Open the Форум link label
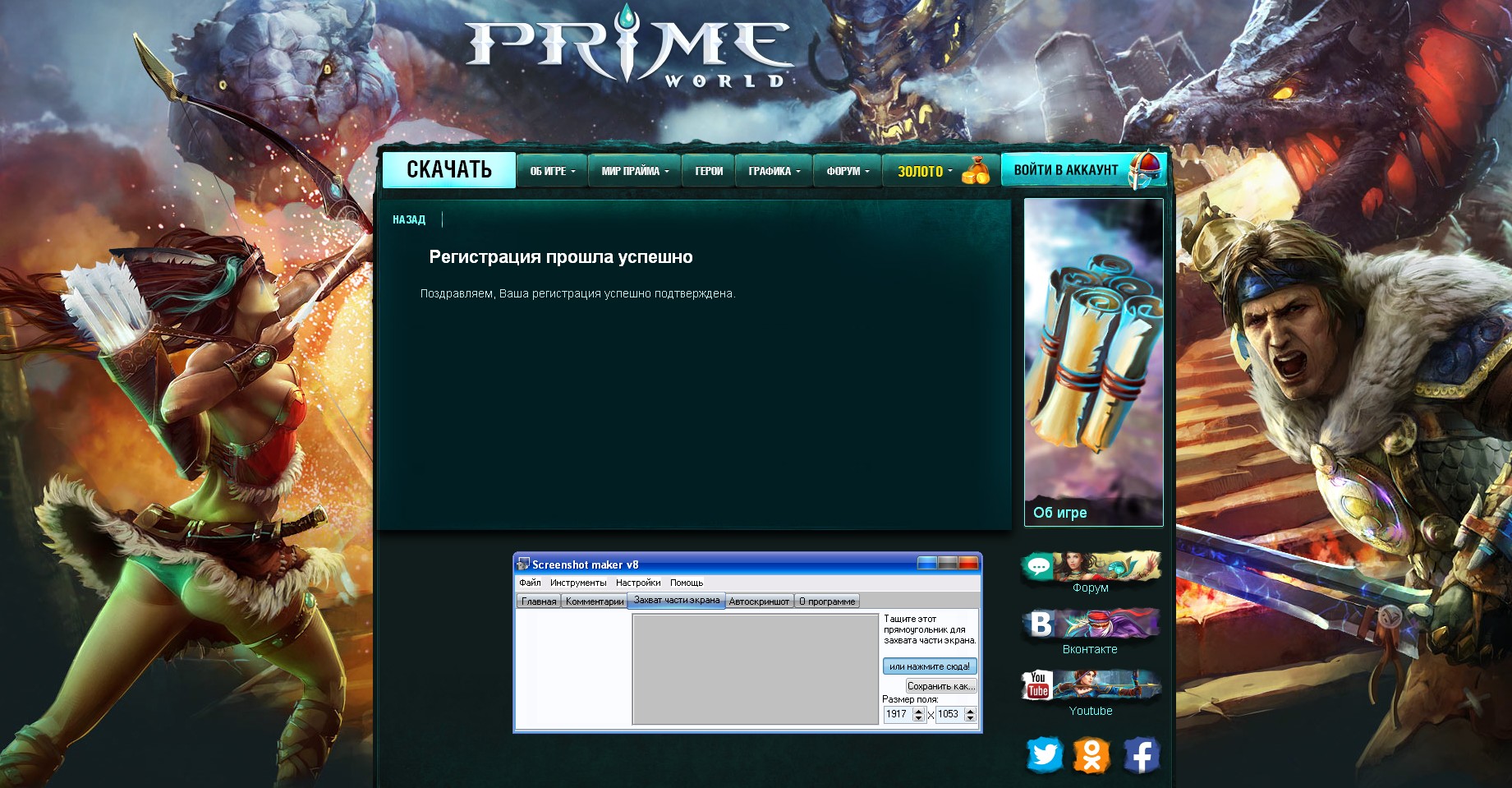 pos(1091,588)
